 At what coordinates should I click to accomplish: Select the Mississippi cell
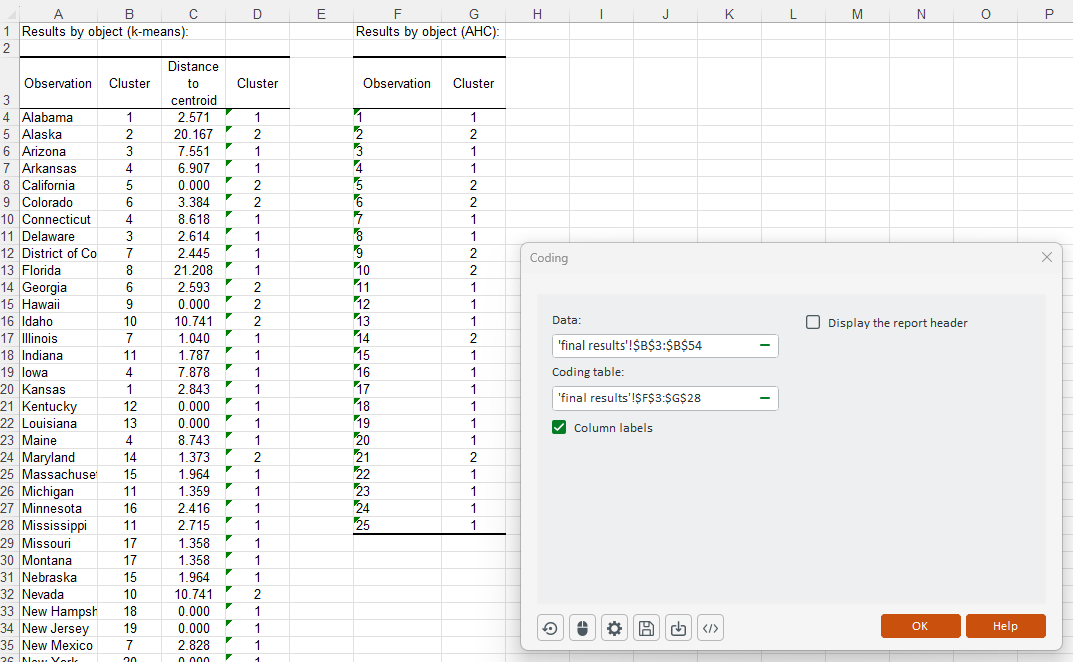pyautogui.click(x=58, y=526)
